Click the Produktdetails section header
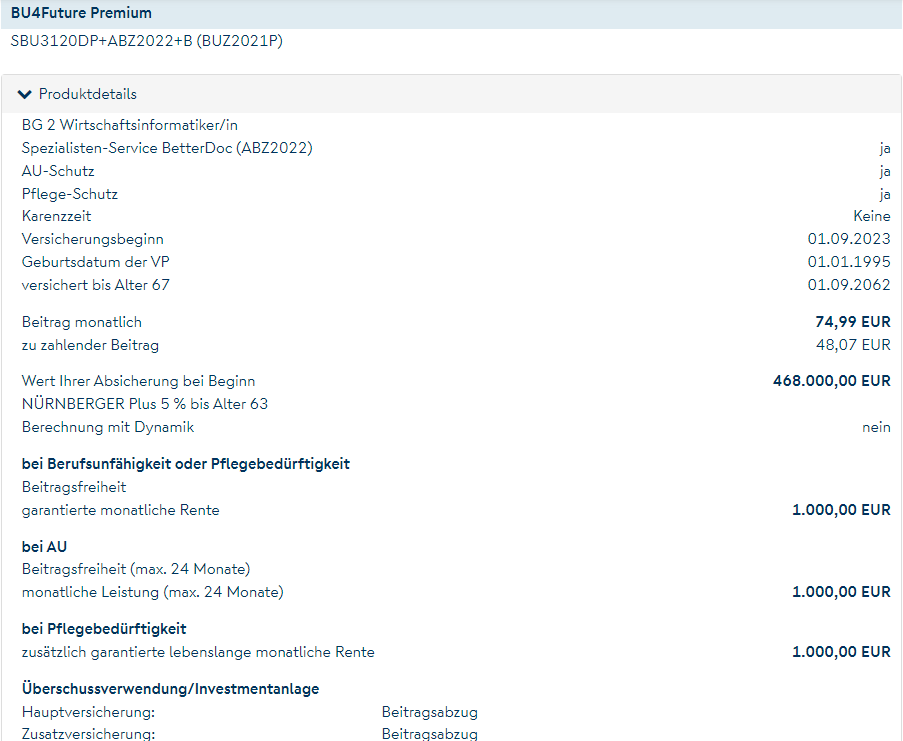903x741 pixels. coord(88,94)
